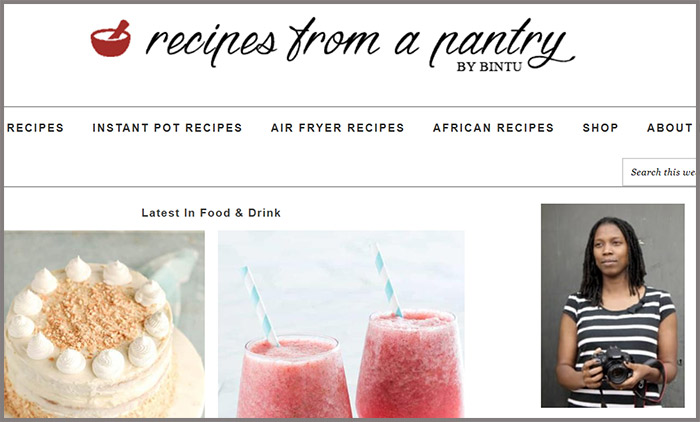Focus the Search this website field
Image resolution: width=700 pixels, height=422 pixels.
point(659,172)
